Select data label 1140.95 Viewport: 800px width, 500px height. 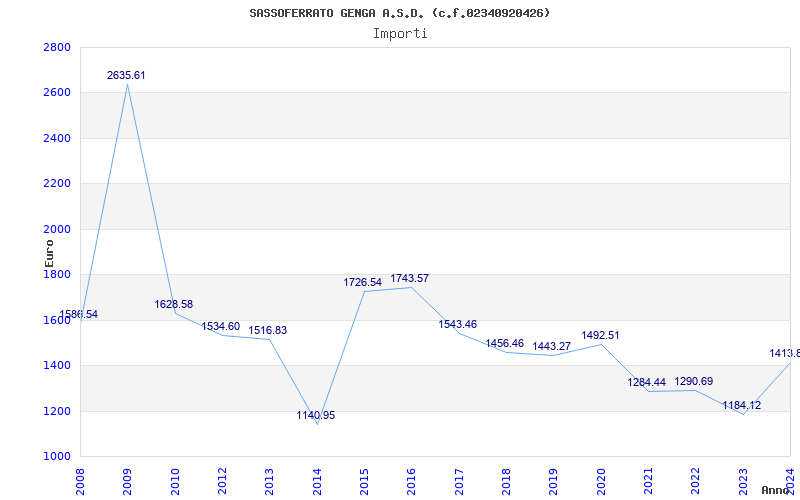[316, 416]
